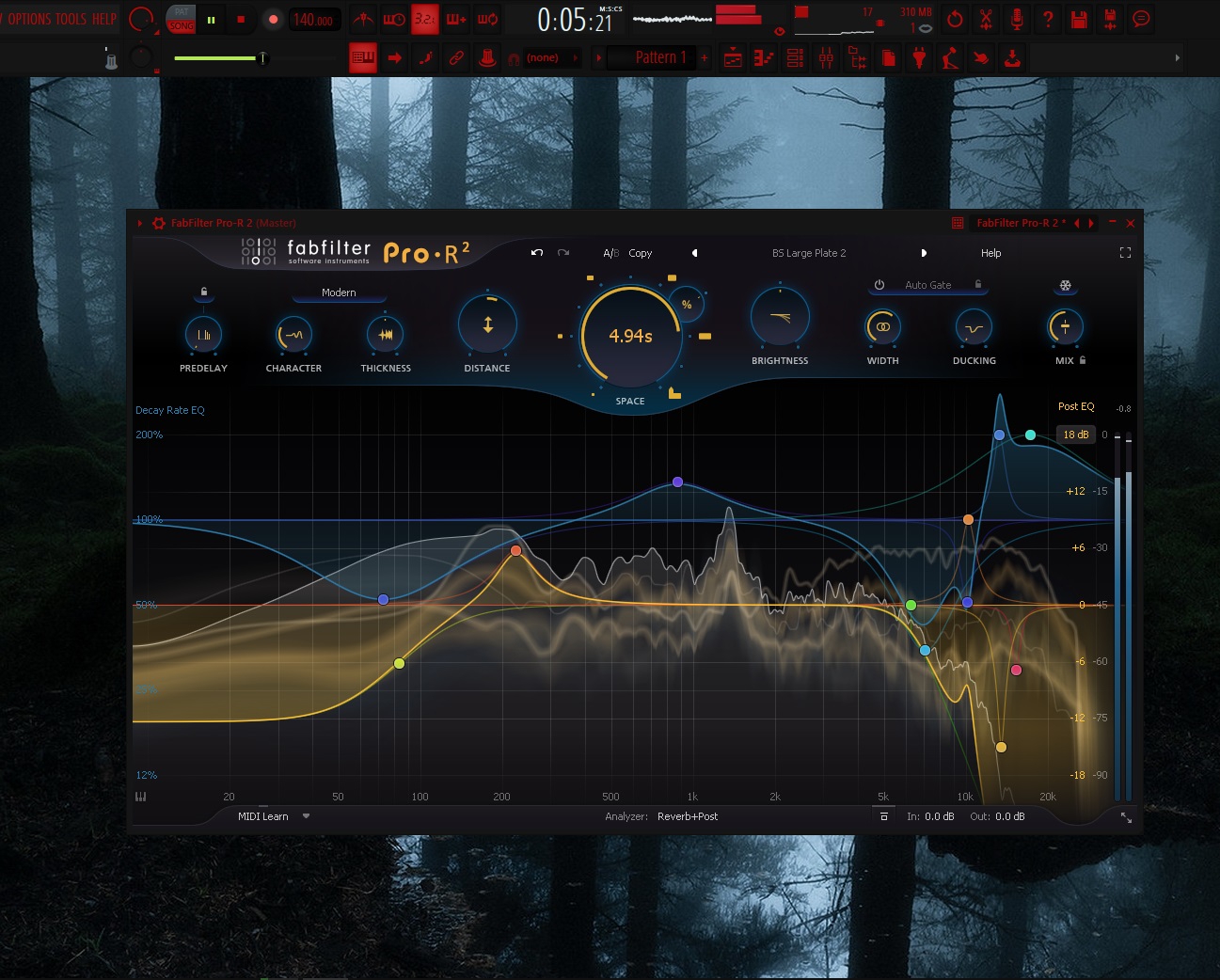This screenshot has width=1220, height=980.
Task: Click the microphone one-click recording icon
Action: (1017, 19)
